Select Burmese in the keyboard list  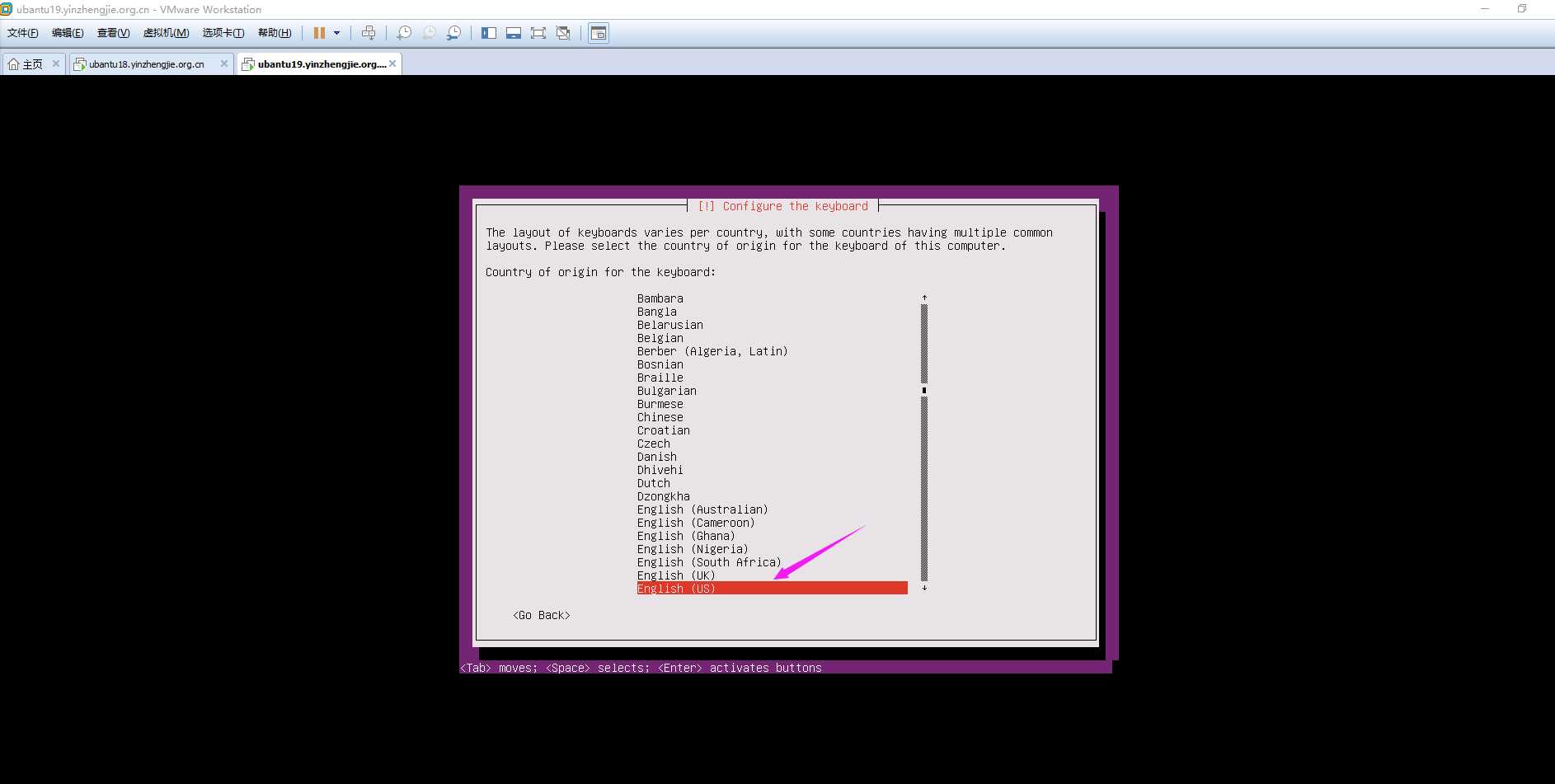660,404
